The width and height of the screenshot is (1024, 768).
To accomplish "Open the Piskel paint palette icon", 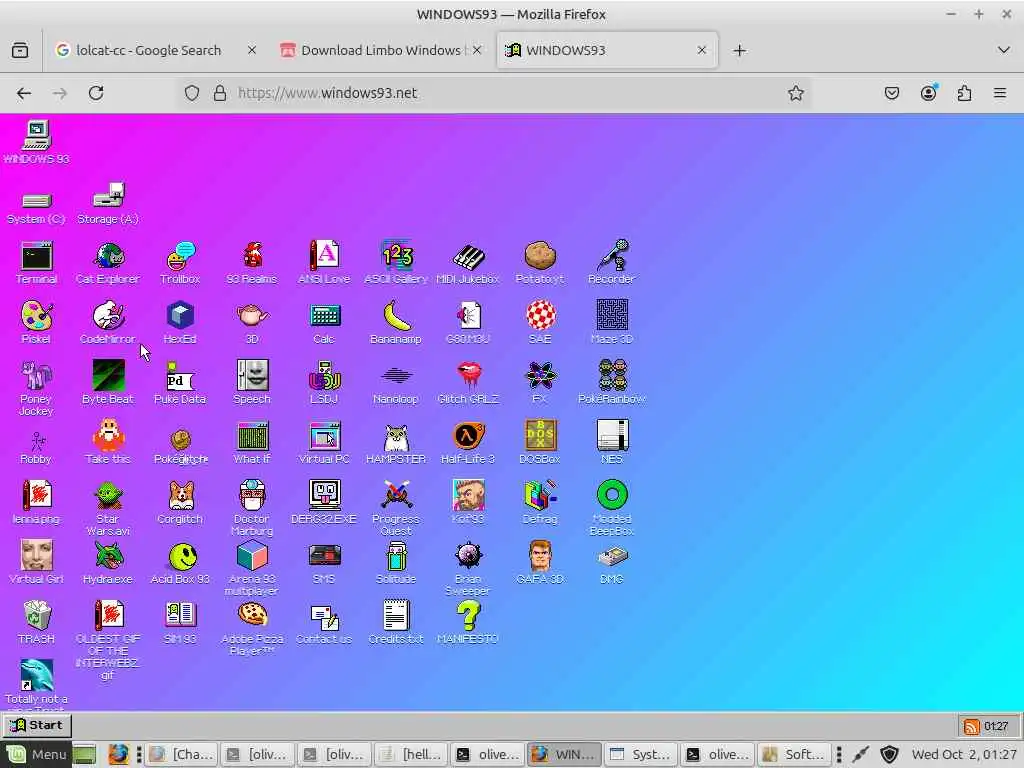I will (x=36, y=323).
